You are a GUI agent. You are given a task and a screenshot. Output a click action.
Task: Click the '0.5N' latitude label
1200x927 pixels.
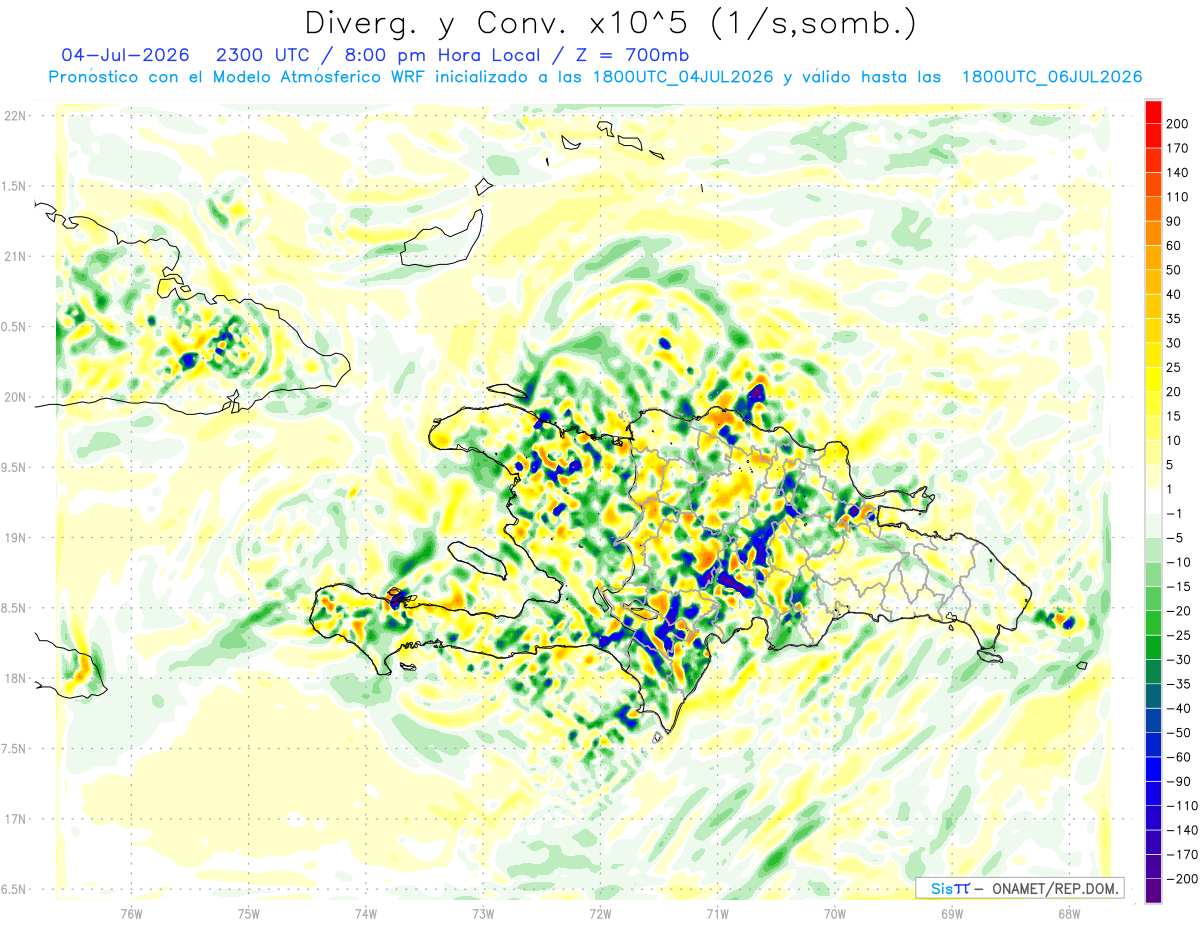[15, 327]
